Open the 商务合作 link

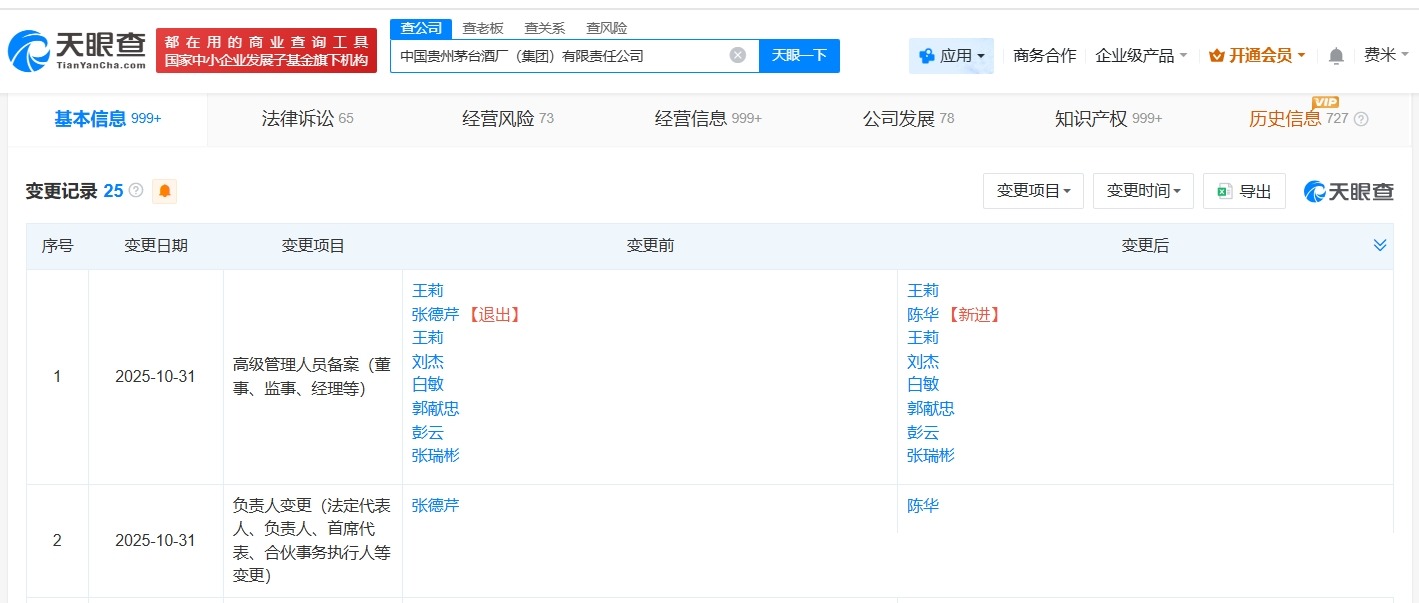[1042, 56]
